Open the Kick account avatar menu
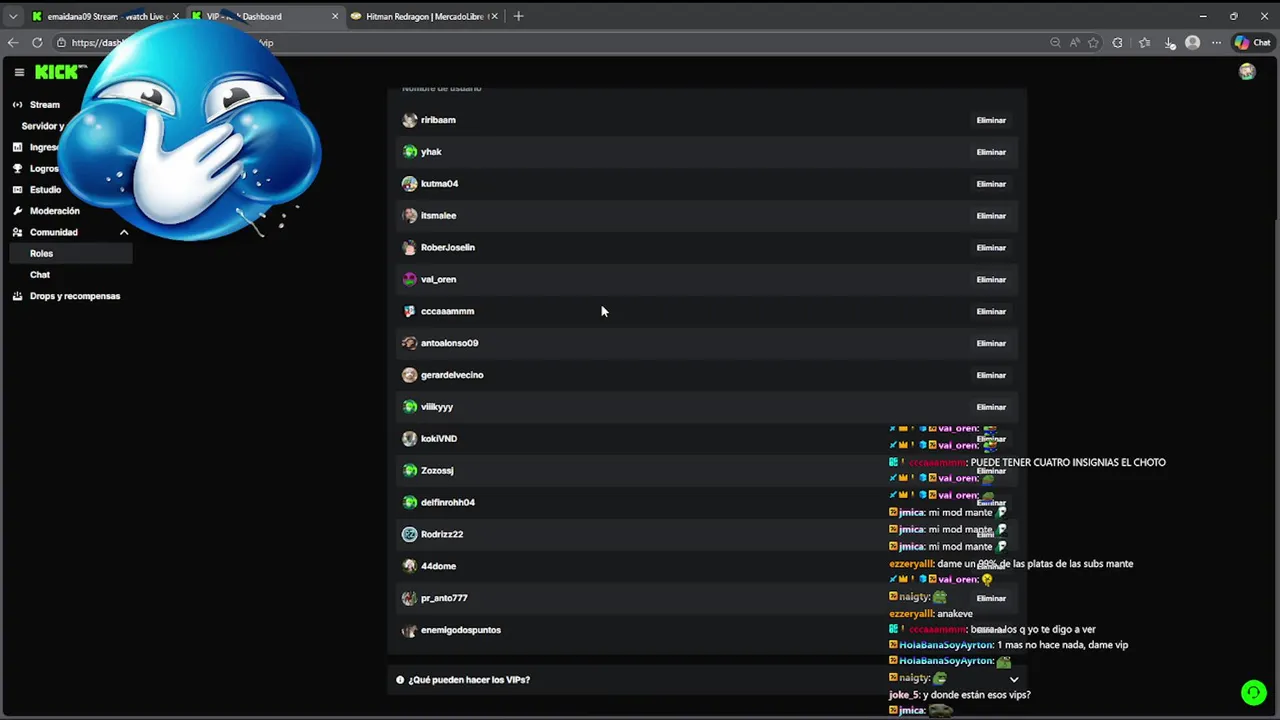Screen dimensions: 1280x720 tap(1247, 72)
